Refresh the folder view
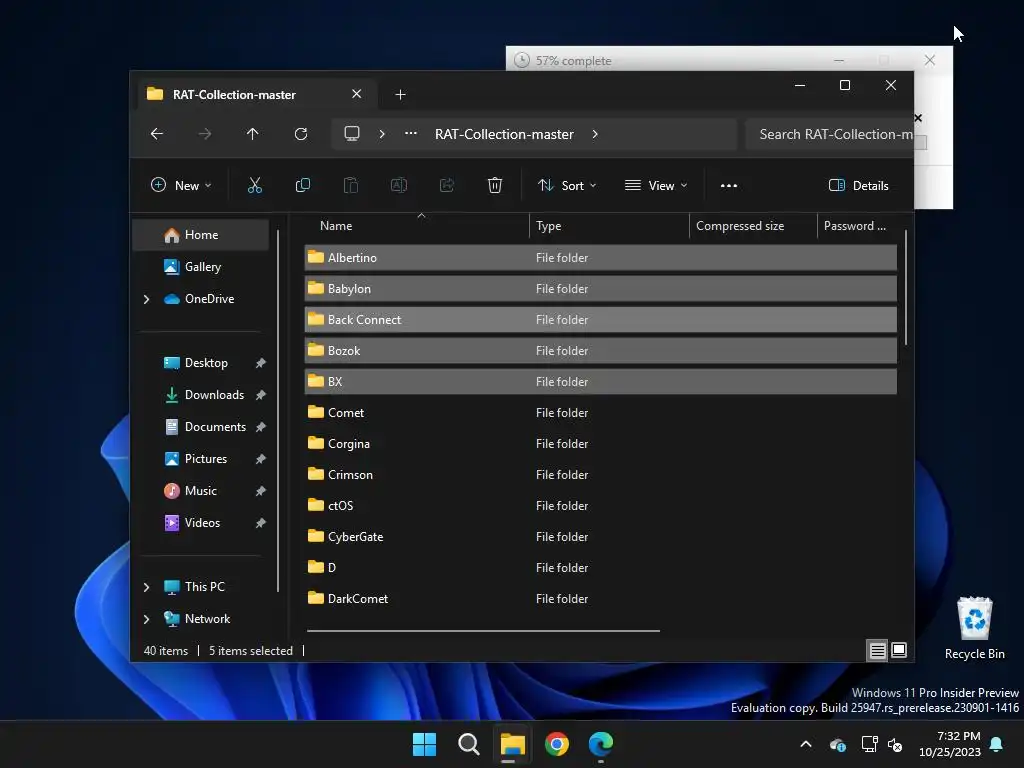 tap(301, 134)
